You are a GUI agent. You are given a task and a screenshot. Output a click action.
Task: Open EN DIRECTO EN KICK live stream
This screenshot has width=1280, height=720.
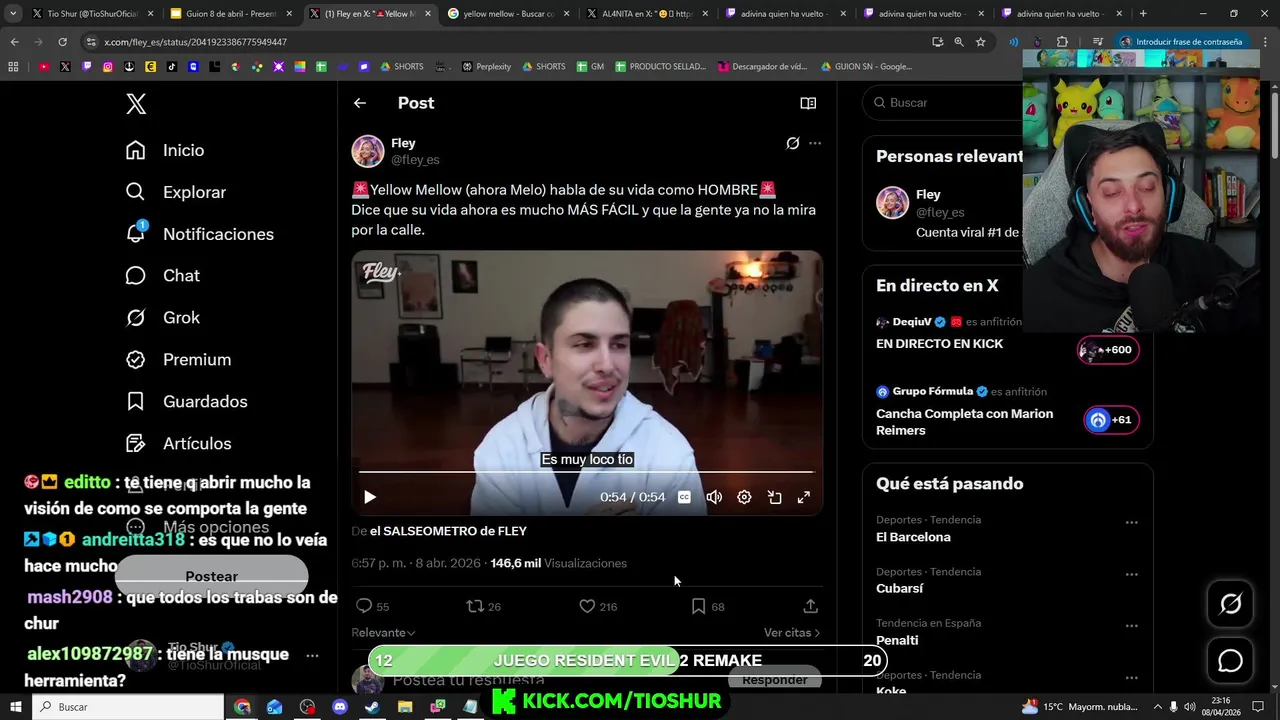coord(939,344)
